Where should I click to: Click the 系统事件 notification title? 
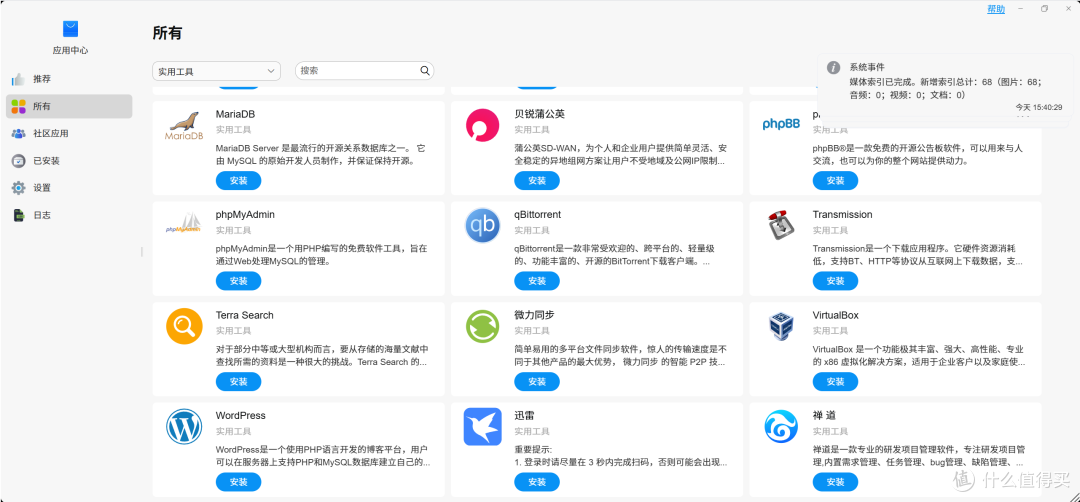click(x=866, y=67)
